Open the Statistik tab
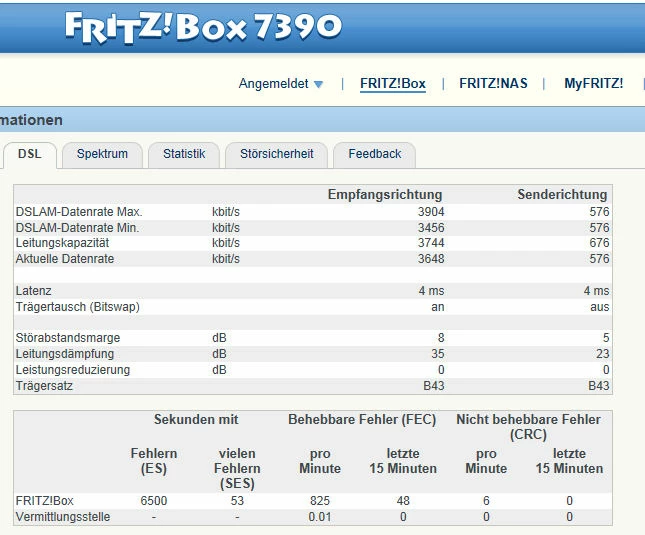The height and width of the screenshot is (535, 645). [x=184, y=154]
